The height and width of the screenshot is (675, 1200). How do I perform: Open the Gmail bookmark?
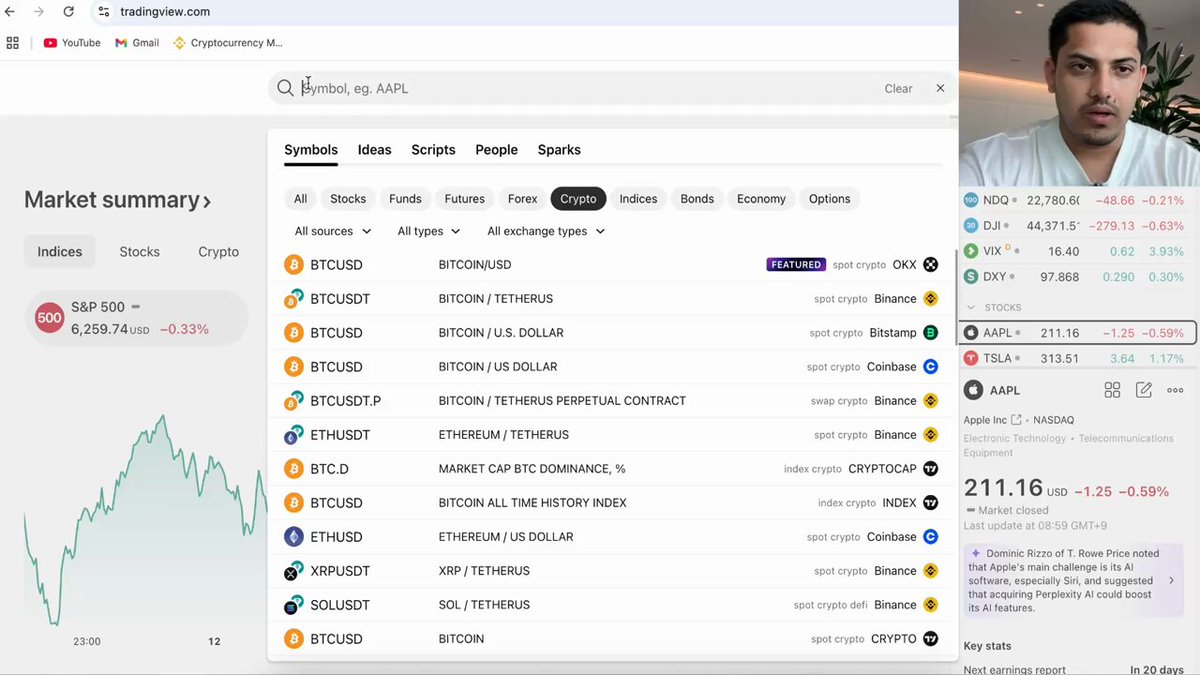[x=137, y=43]
